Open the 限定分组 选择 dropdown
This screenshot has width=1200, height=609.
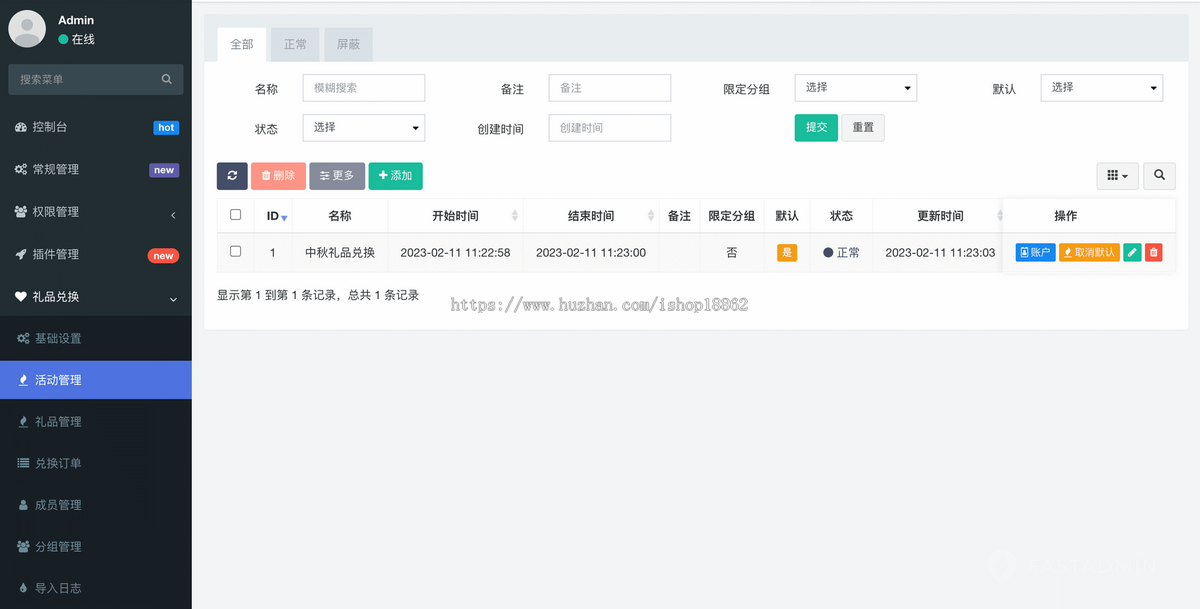coord(855,88)
